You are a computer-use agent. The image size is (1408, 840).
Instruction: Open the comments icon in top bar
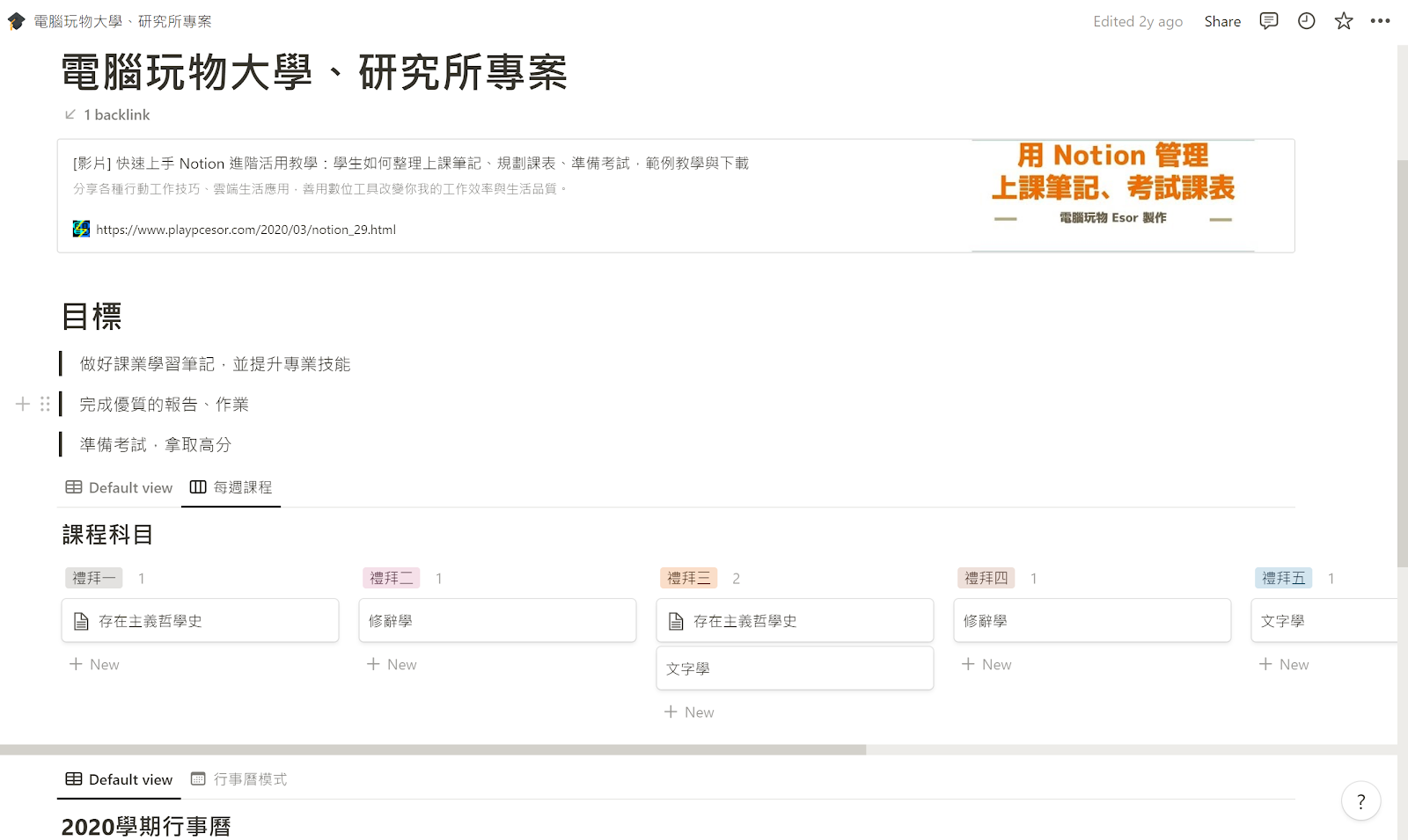pyautogui.click(x=1268, y=21)
